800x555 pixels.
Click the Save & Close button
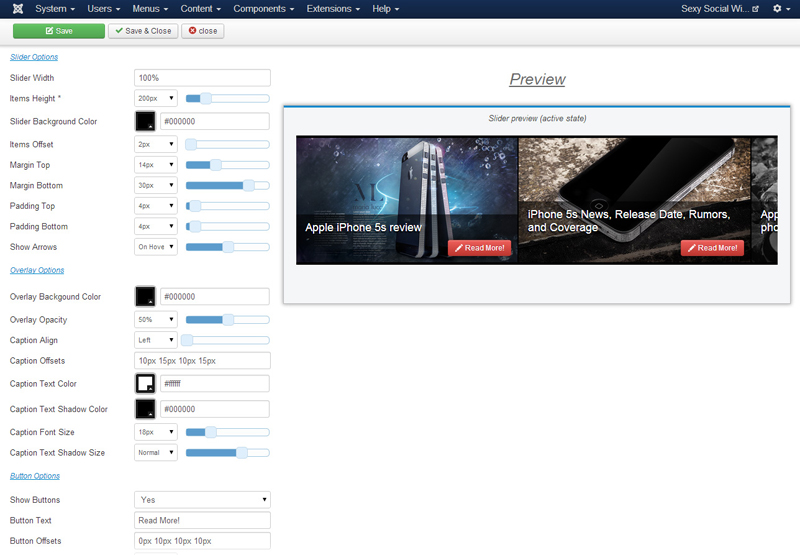(143, 31)
